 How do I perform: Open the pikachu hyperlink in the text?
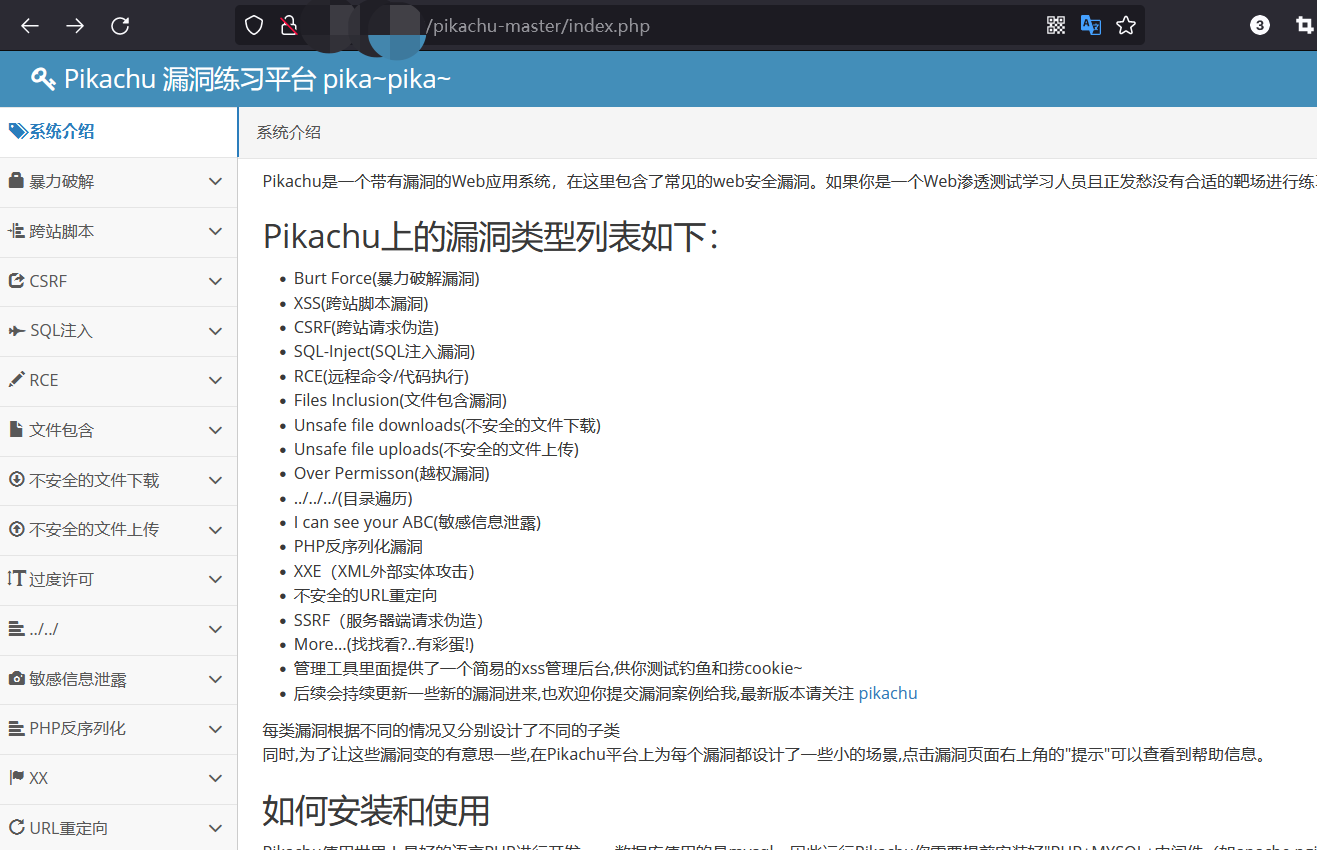point(888,692)
